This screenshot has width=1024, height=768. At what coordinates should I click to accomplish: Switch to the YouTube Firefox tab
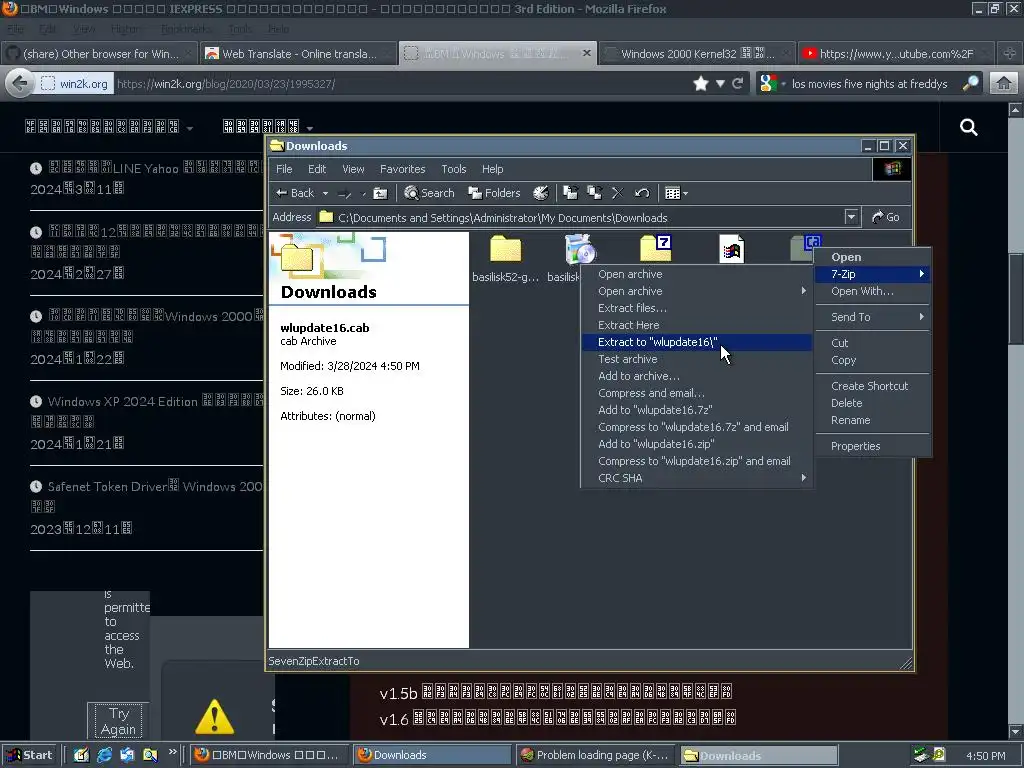(x=896, y=54)
